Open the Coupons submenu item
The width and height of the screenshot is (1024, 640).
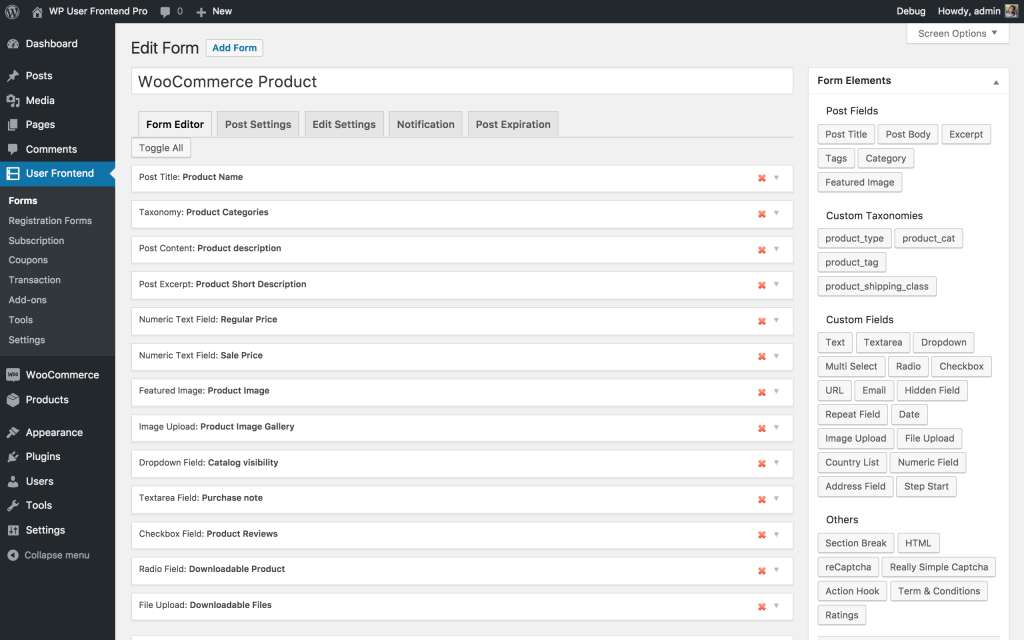click(28, 260)
